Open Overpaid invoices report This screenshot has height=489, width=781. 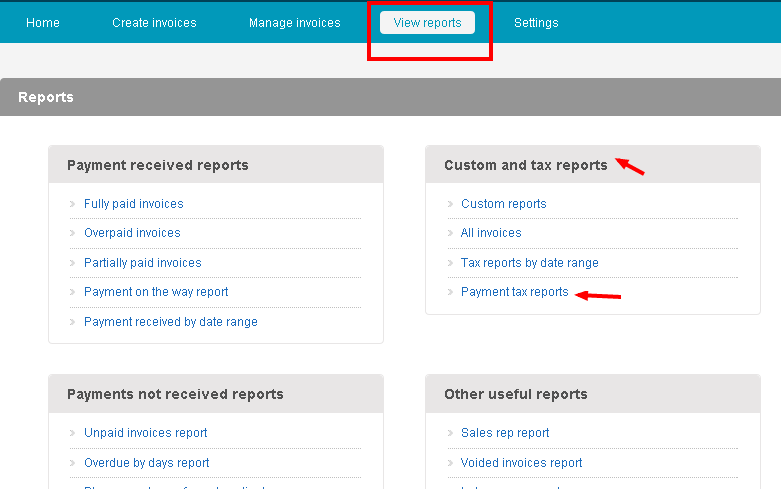[x=132, y=233]
